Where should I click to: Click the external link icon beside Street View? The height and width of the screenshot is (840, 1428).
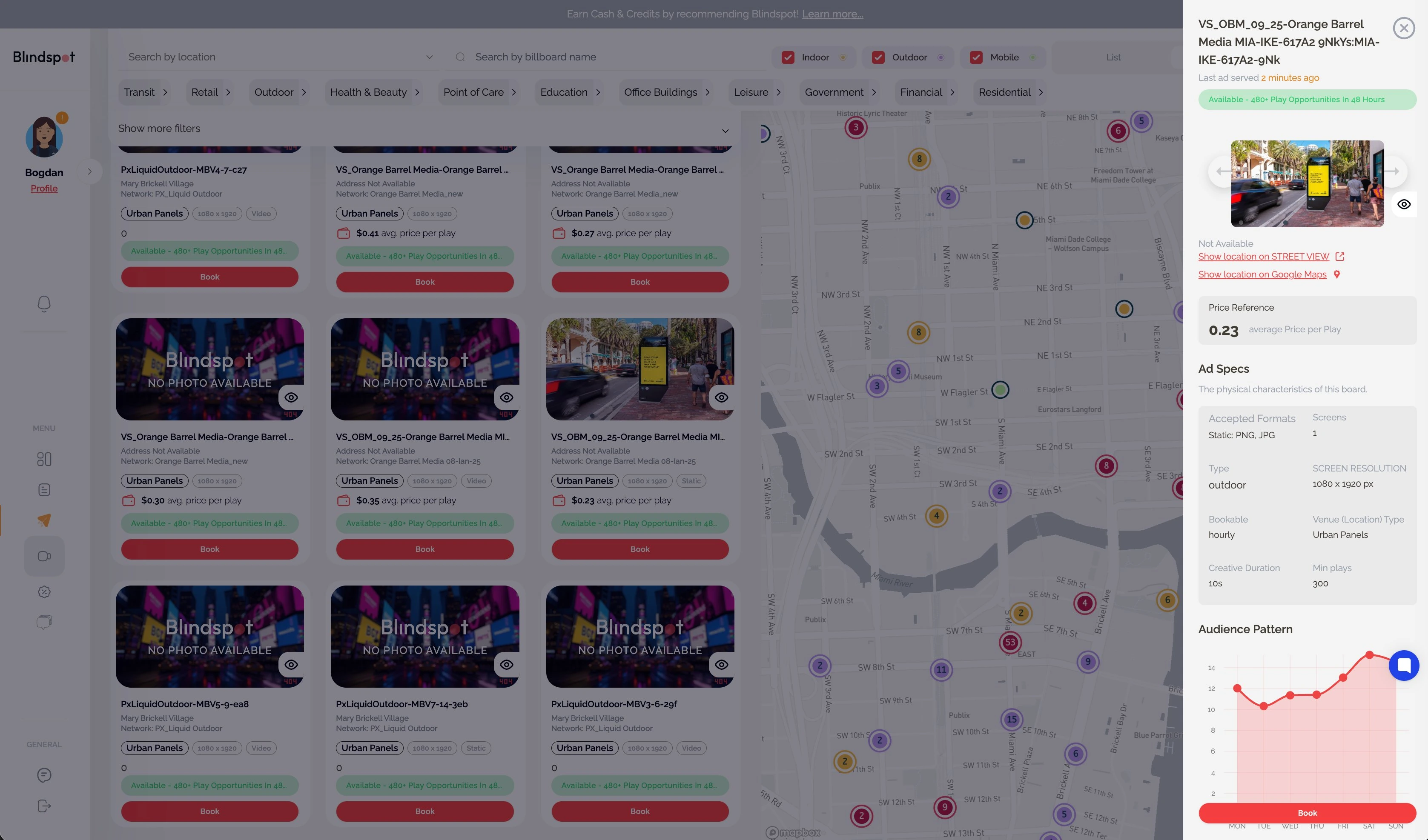[1339, 257]
